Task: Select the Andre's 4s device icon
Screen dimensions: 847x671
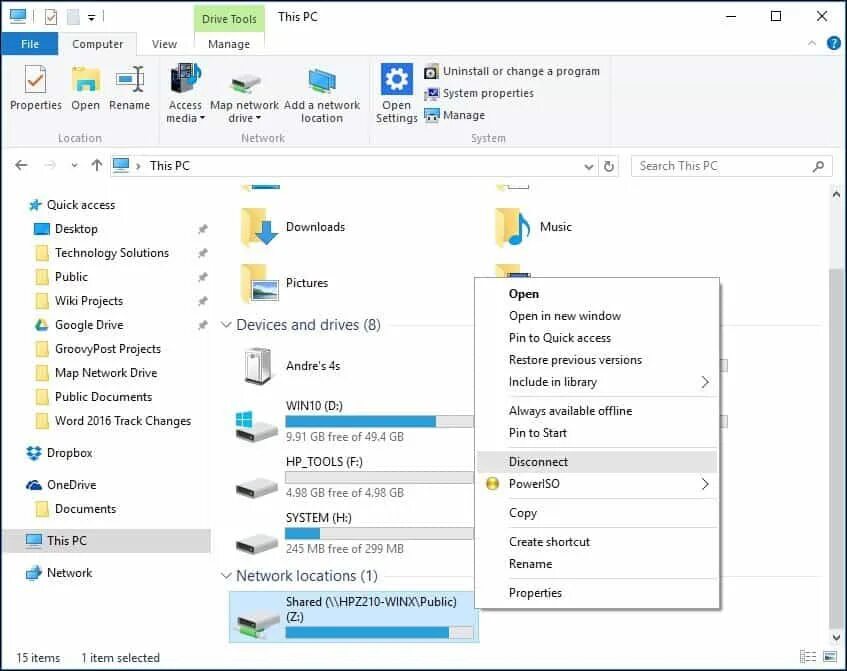Action: point(257,366)
